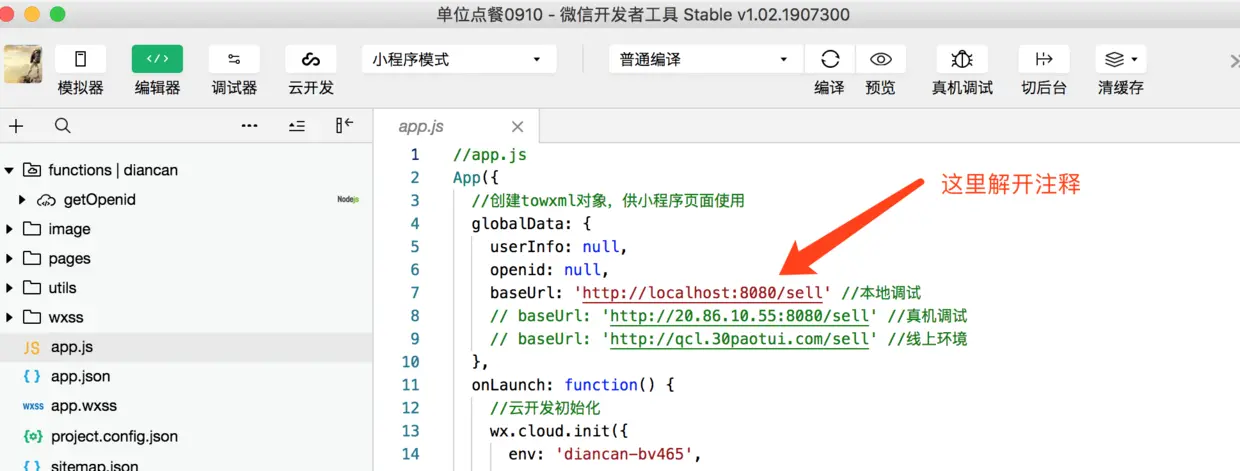
Task: Click the pages folder icon
Action: (x=31, y=258)
